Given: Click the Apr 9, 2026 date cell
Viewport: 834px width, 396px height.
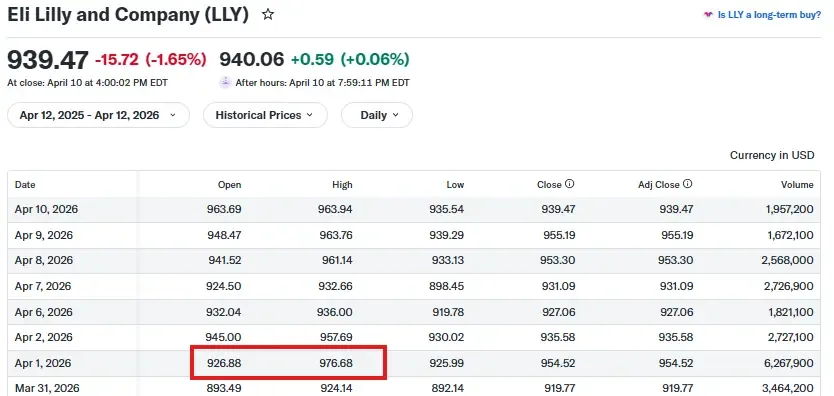Looking at the screenshot, I should pos(44,235).
